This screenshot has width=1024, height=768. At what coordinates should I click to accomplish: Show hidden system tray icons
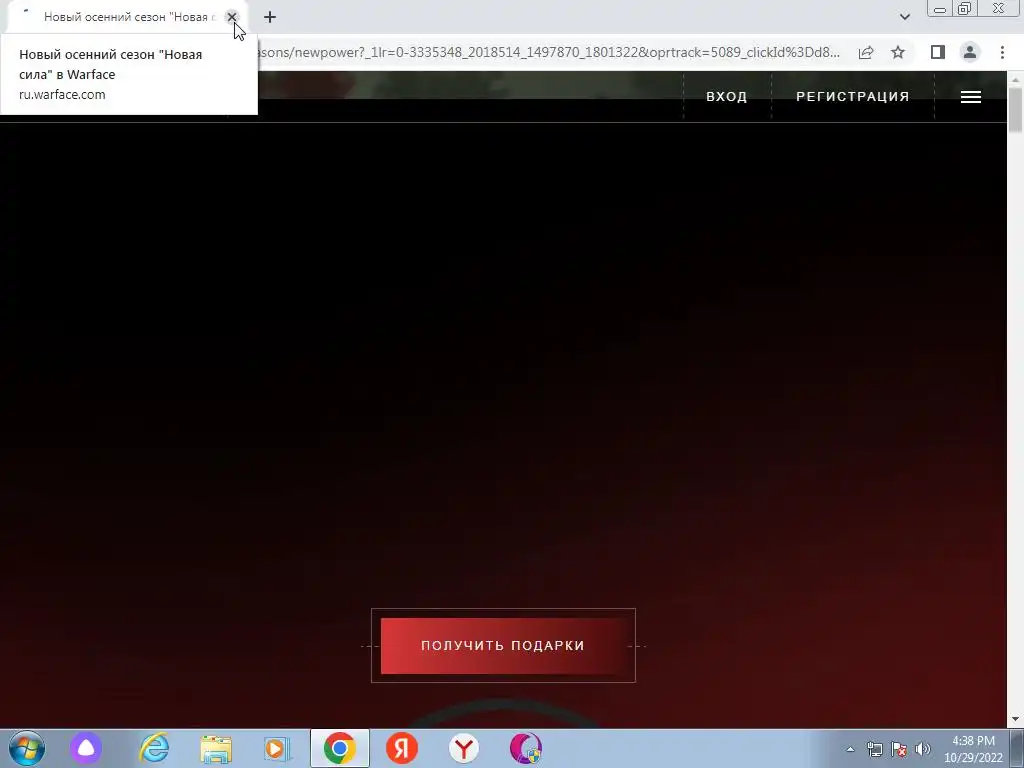[x=850, y=749]
